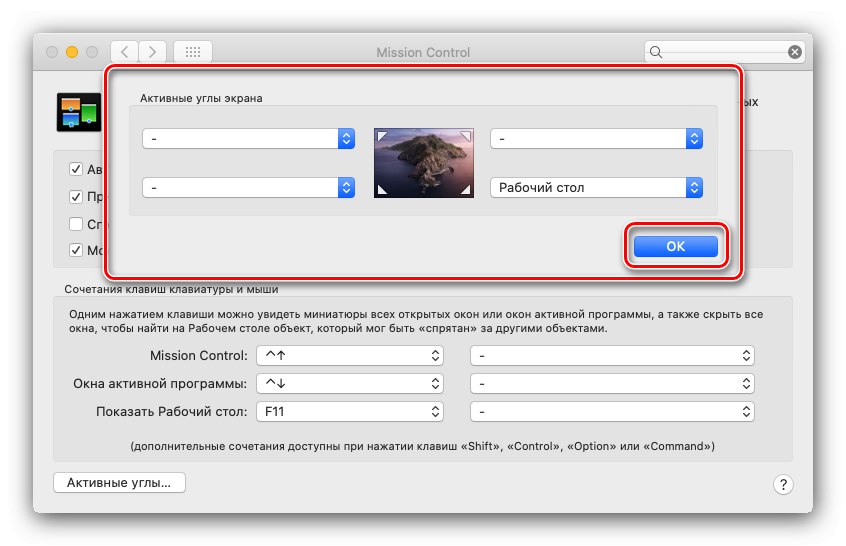The width and height of the screenshot is (846, 546).
Task: Open the Показать Рабочий стол F11 dropdown
Action: pyautogui.click(x=350, y=412)
